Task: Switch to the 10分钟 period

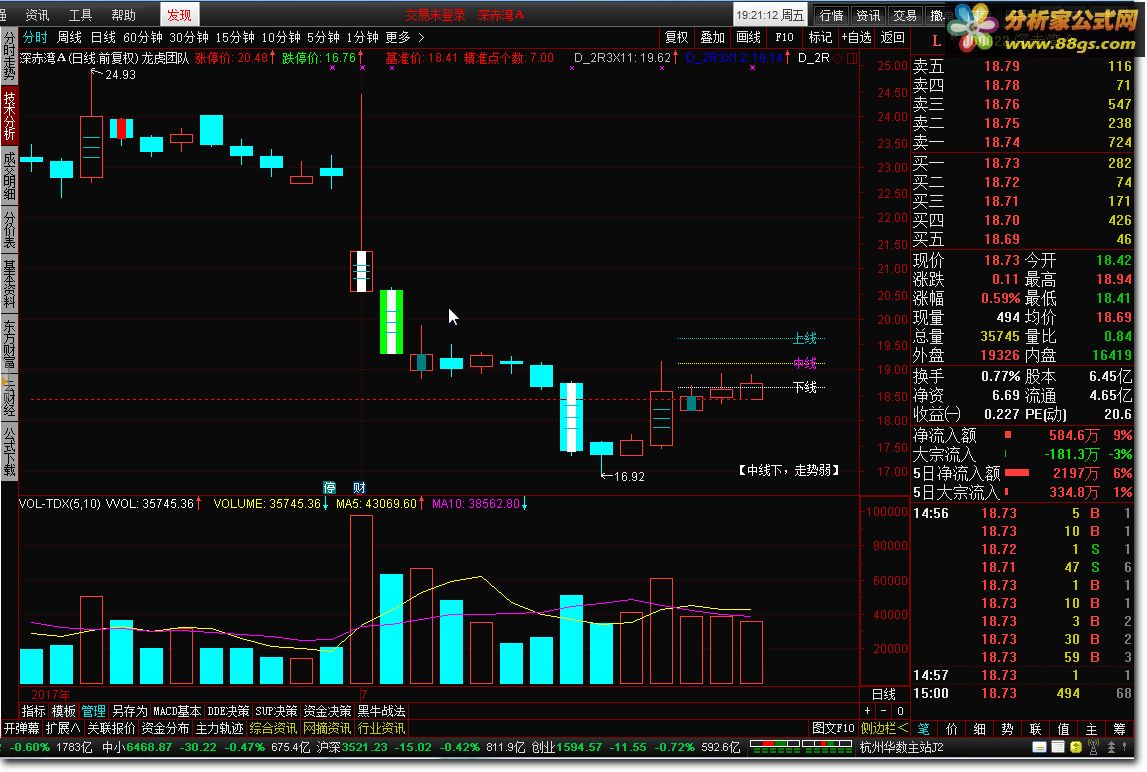Action: 281,37
